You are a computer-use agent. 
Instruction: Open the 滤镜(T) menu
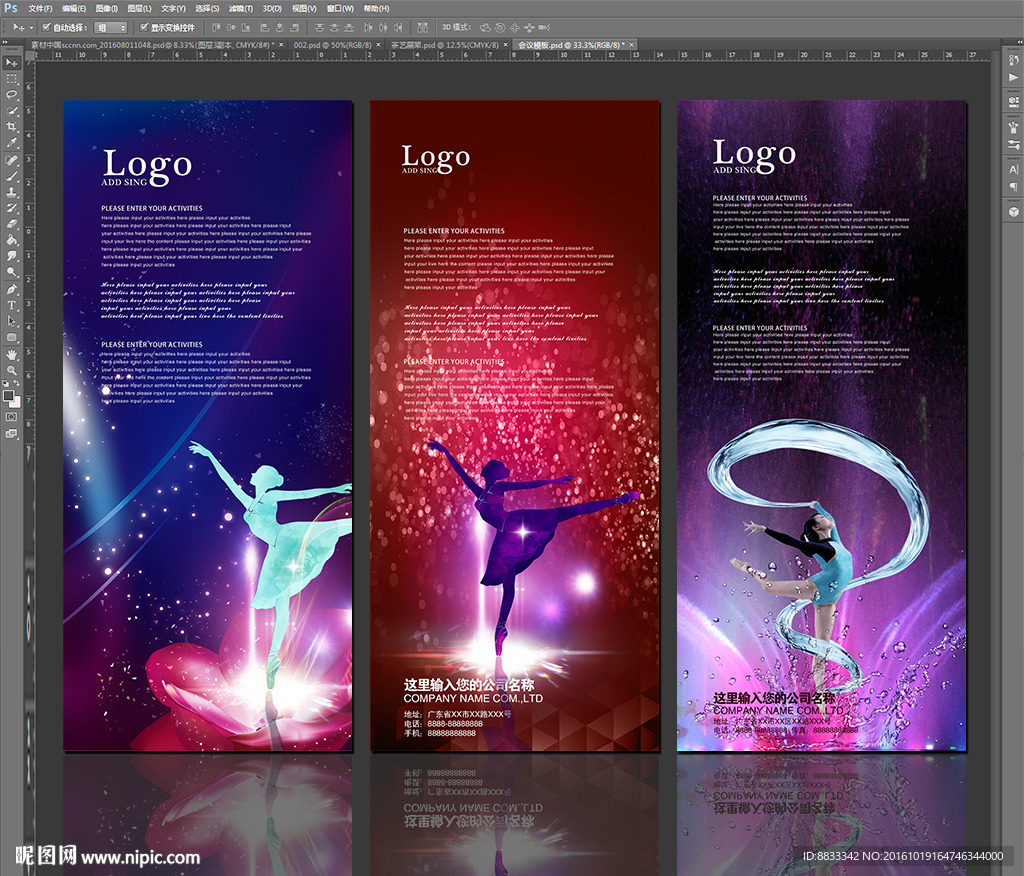point(240,8)
